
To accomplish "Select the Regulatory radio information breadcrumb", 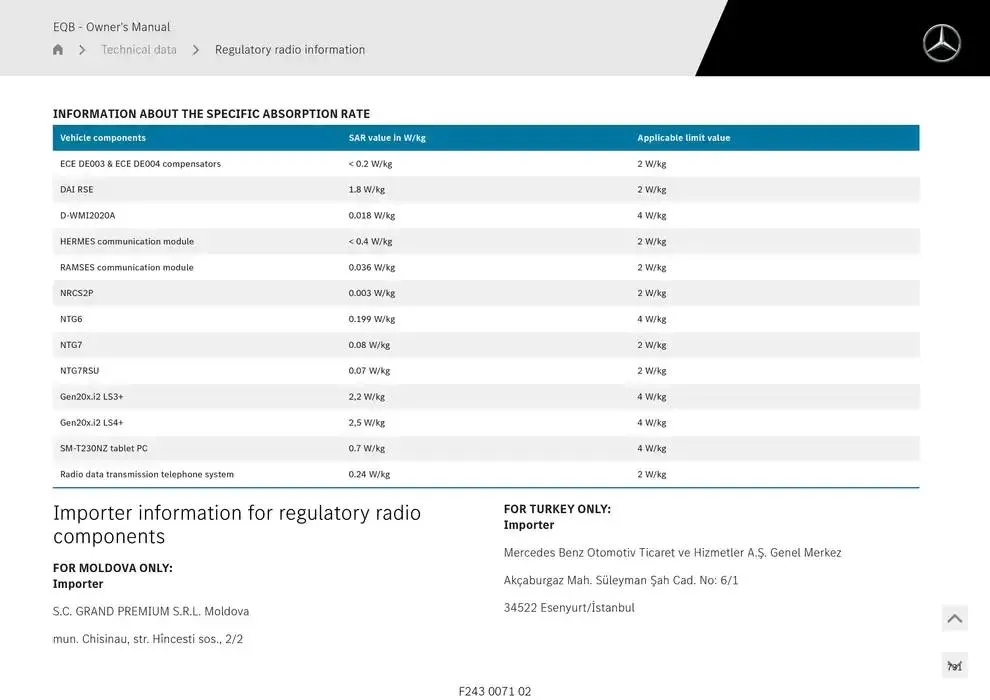I will 290,50.
